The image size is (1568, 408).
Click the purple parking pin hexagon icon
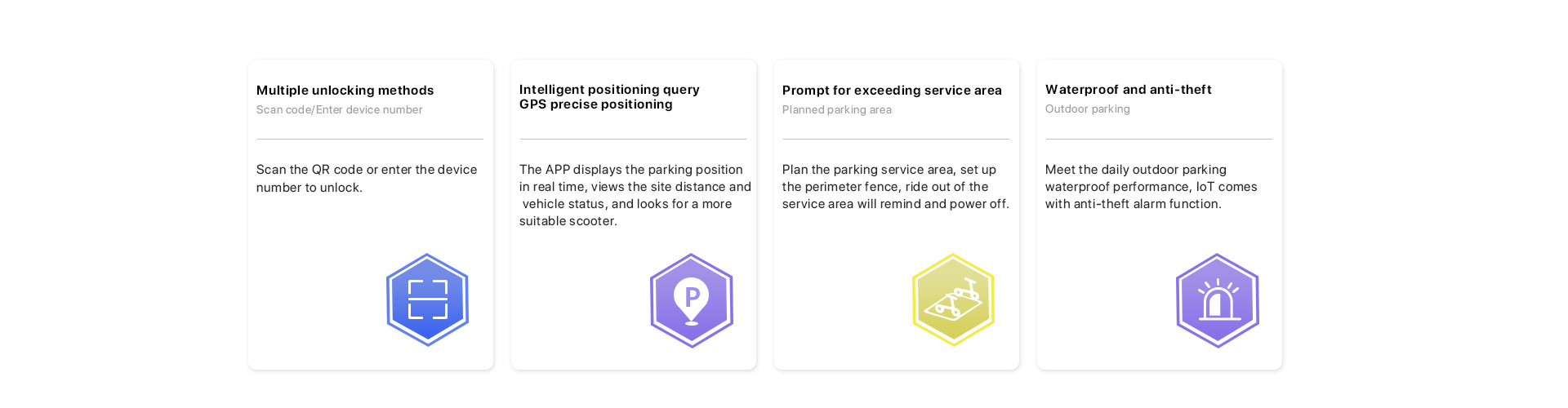click(691, 300)
